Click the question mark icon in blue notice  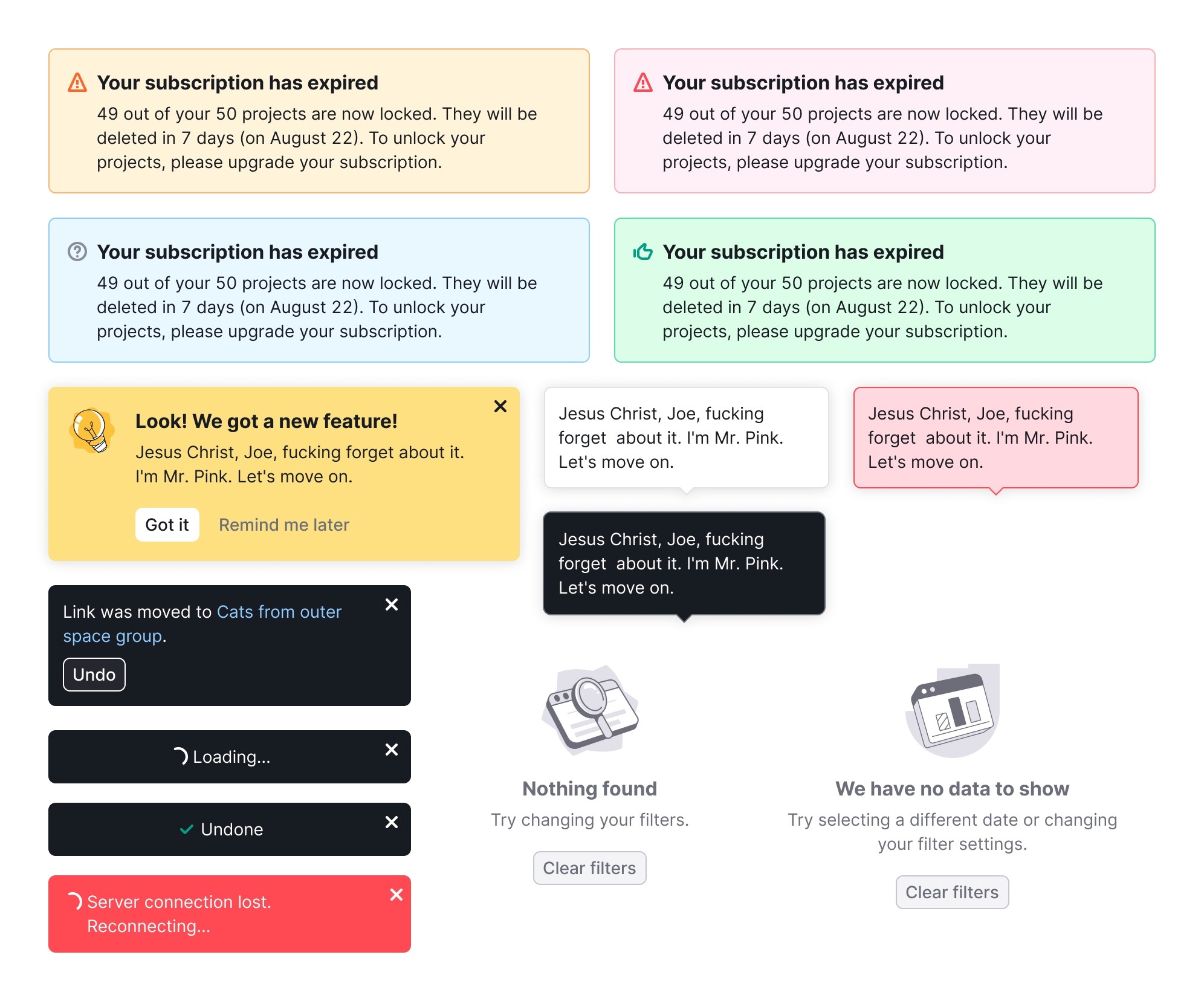coord(77,251)
